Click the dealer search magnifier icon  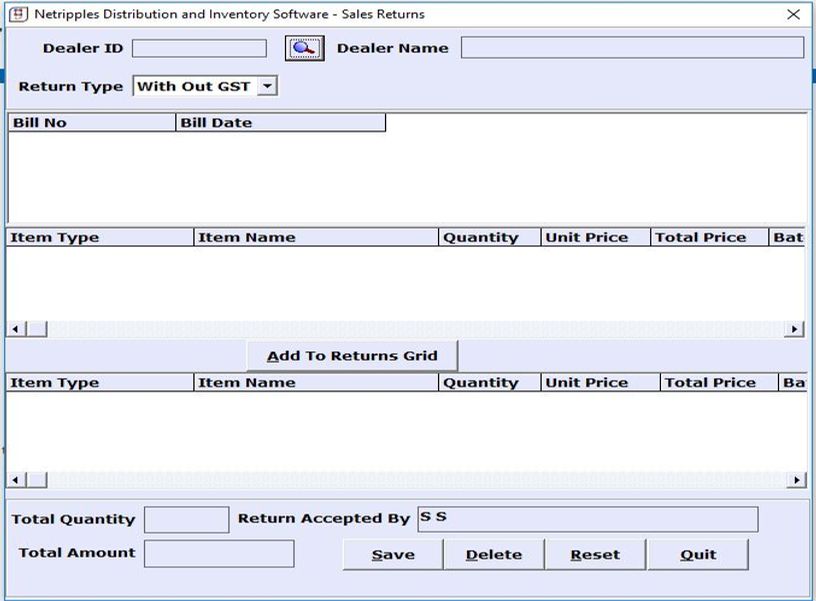(x=304, y=48)
